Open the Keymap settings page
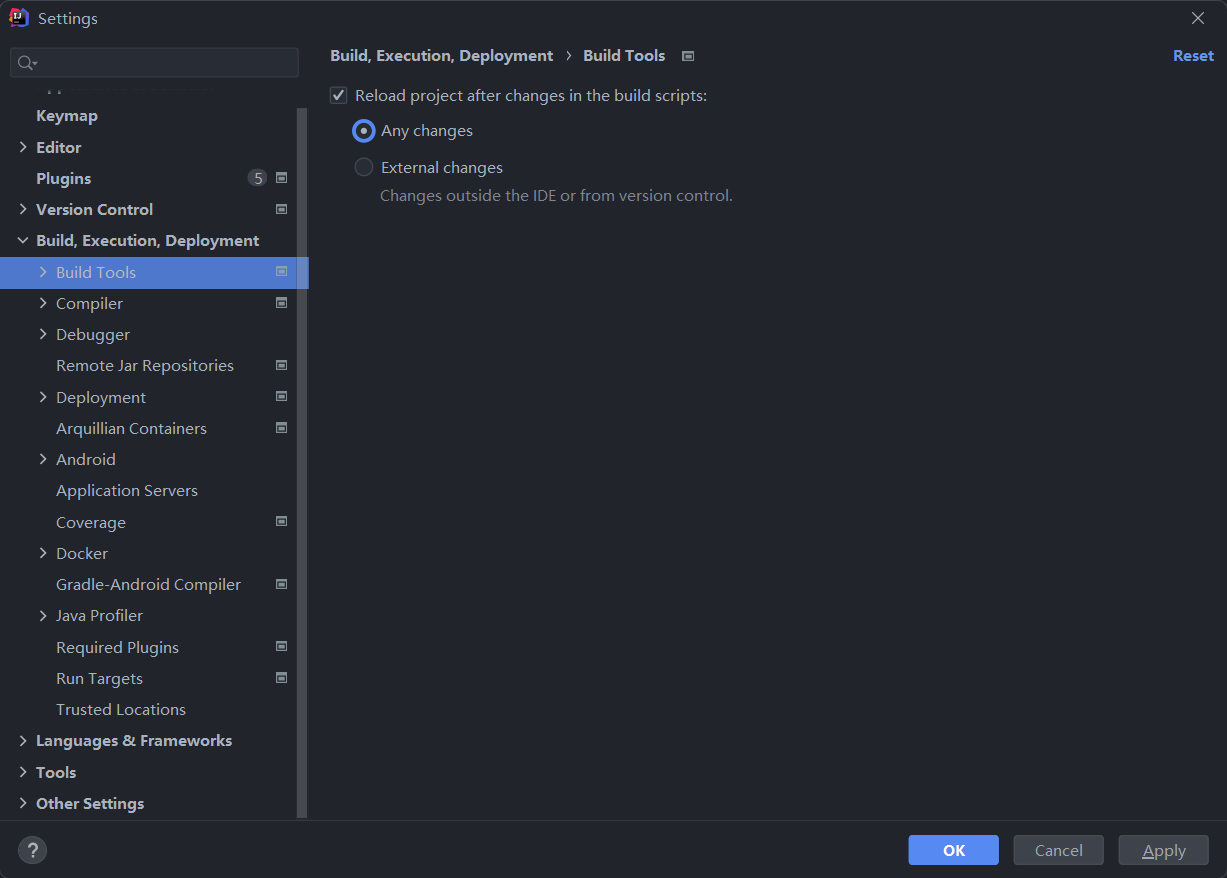1227x878 pixels. pyautogui.click(x=67, y=116)
